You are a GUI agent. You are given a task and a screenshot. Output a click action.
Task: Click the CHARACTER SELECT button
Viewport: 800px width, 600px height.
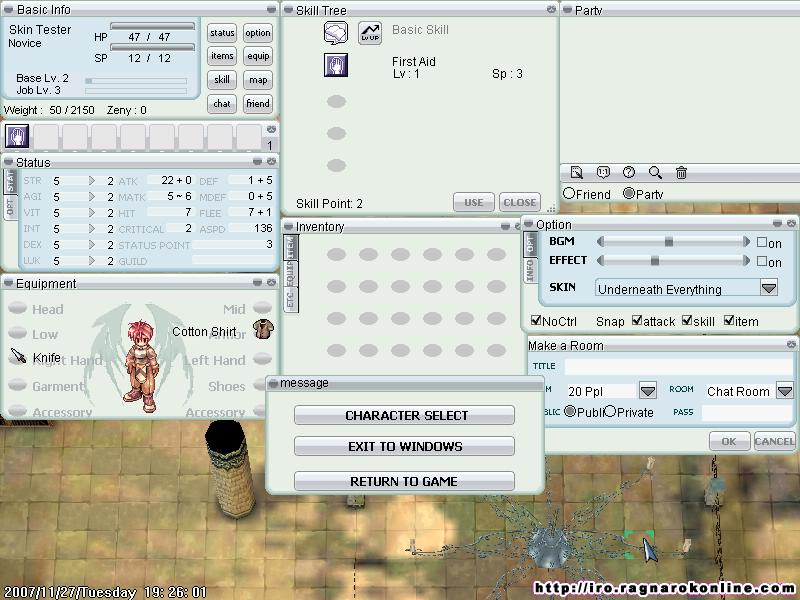tap(405, 415)
